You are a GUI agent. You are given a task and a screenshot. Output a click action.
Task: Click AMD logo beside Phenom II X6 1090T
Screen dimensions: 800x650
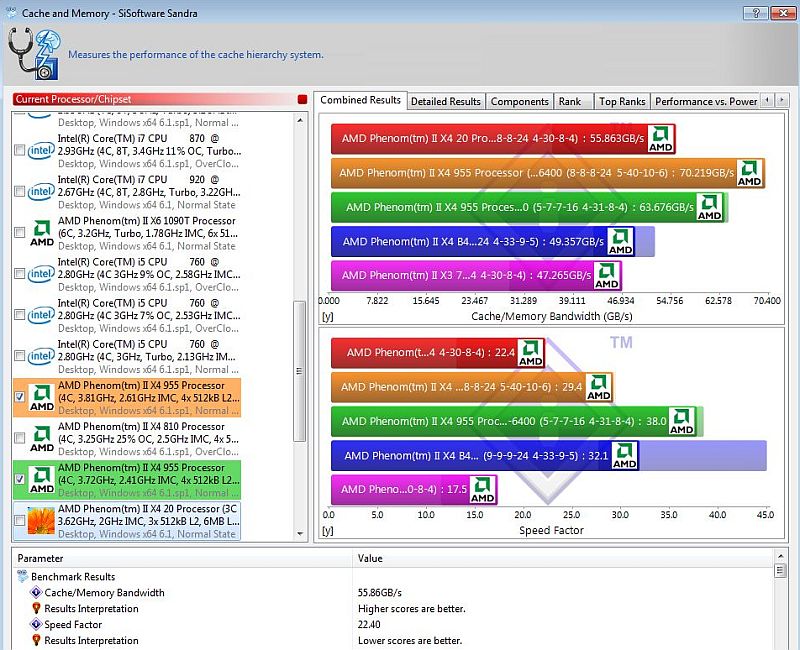coord(42,233)
